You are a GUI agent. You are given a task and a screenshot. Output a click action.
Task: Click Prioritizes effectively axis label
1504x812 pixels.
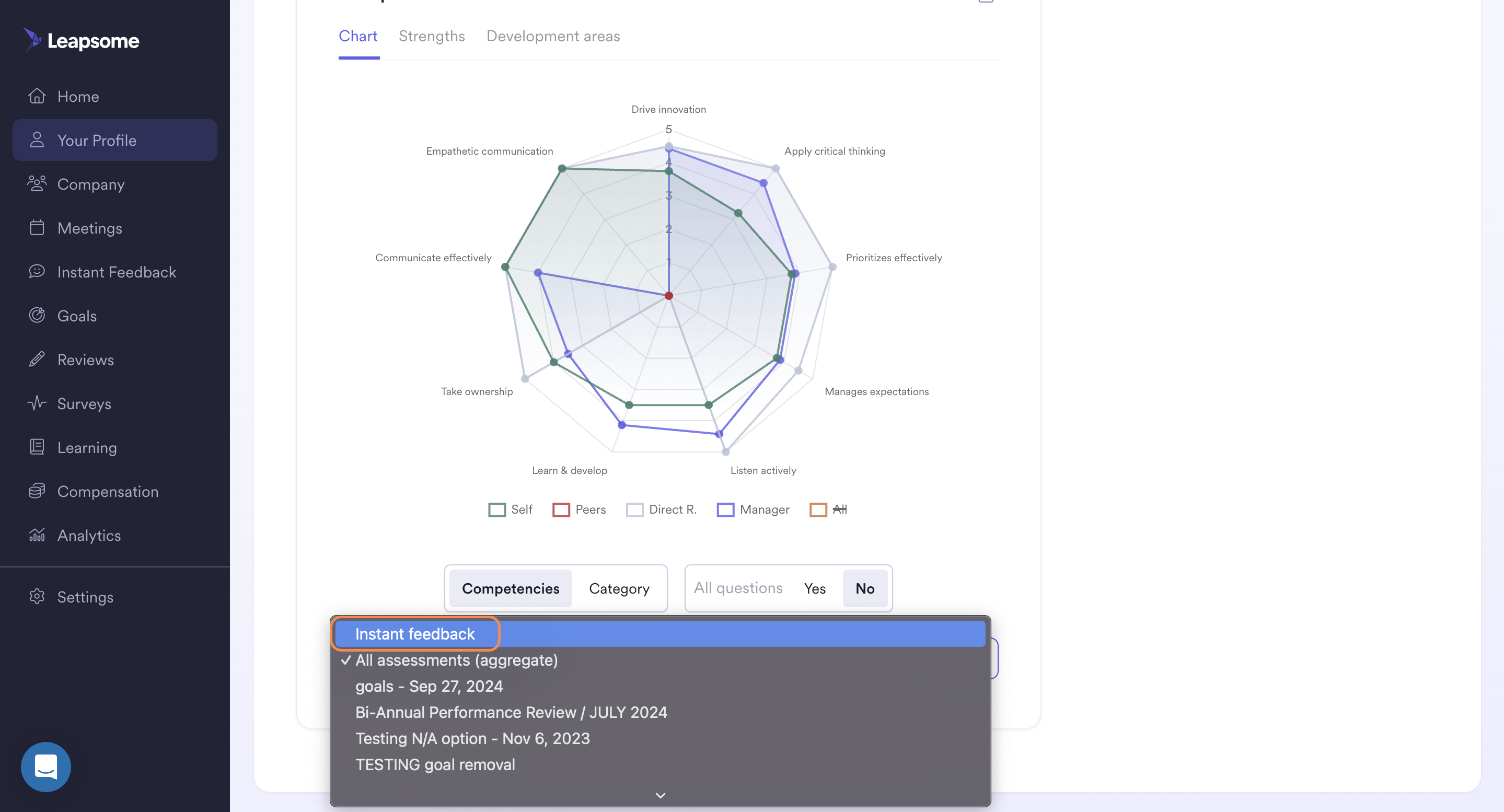pos(894,258)
